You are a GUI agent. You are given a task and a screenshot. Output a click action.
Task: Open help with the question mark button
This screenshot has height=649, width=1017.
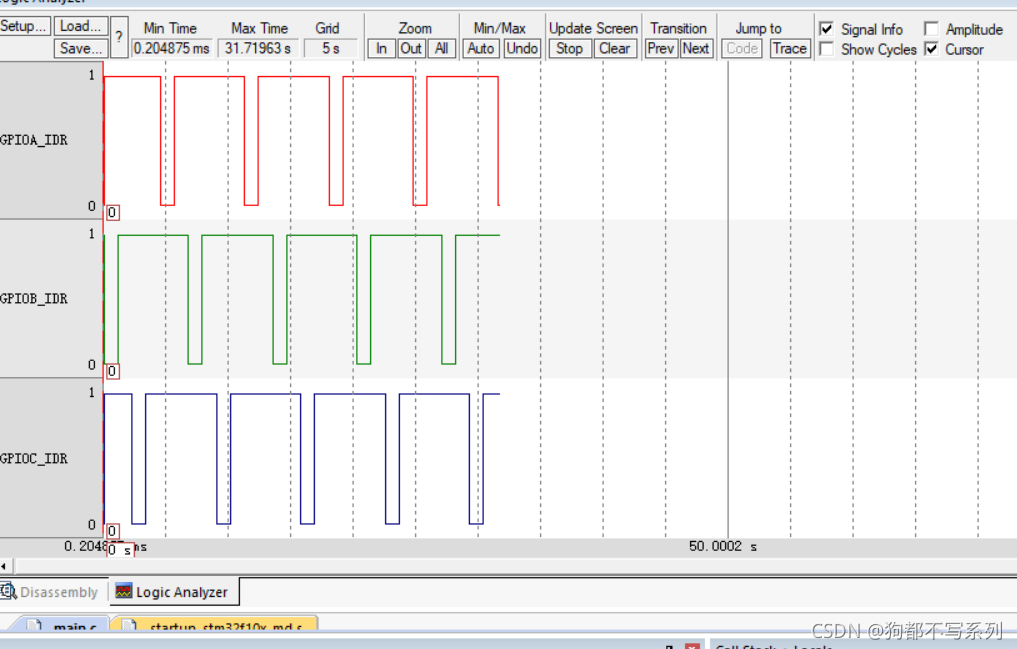click(119, 37)
